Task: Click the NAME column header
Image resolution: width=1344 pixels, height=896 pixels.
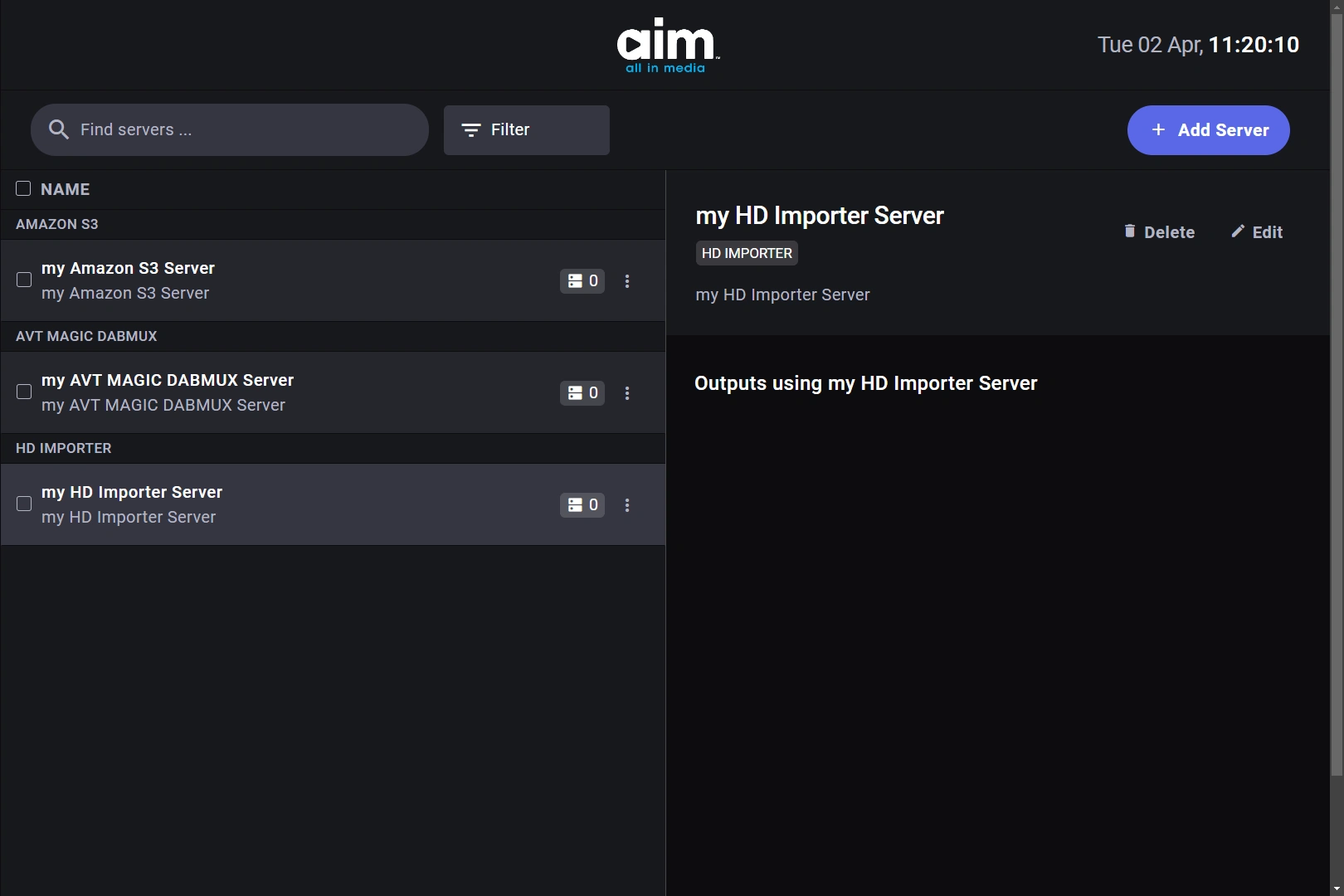Action: 65,189
